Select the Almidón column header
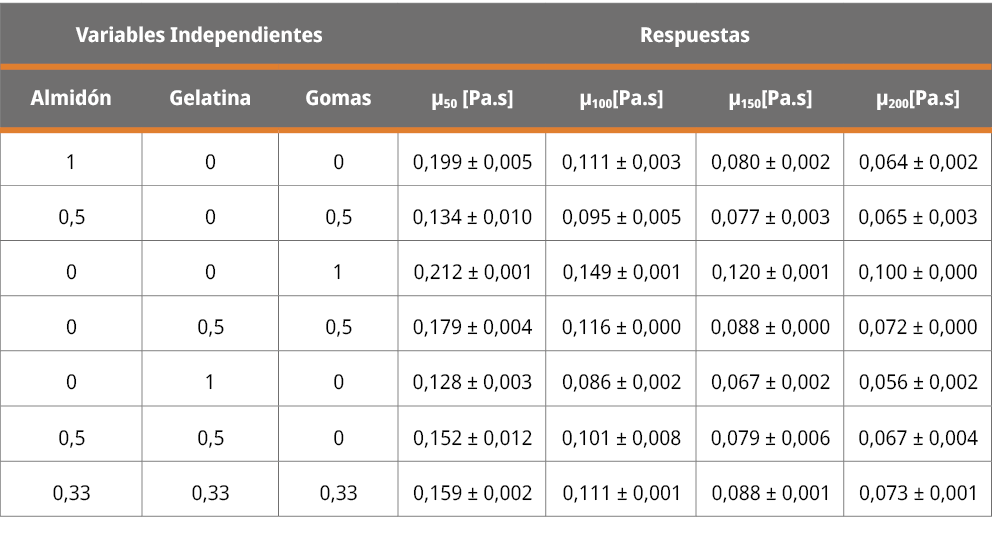 coord(71,98)
